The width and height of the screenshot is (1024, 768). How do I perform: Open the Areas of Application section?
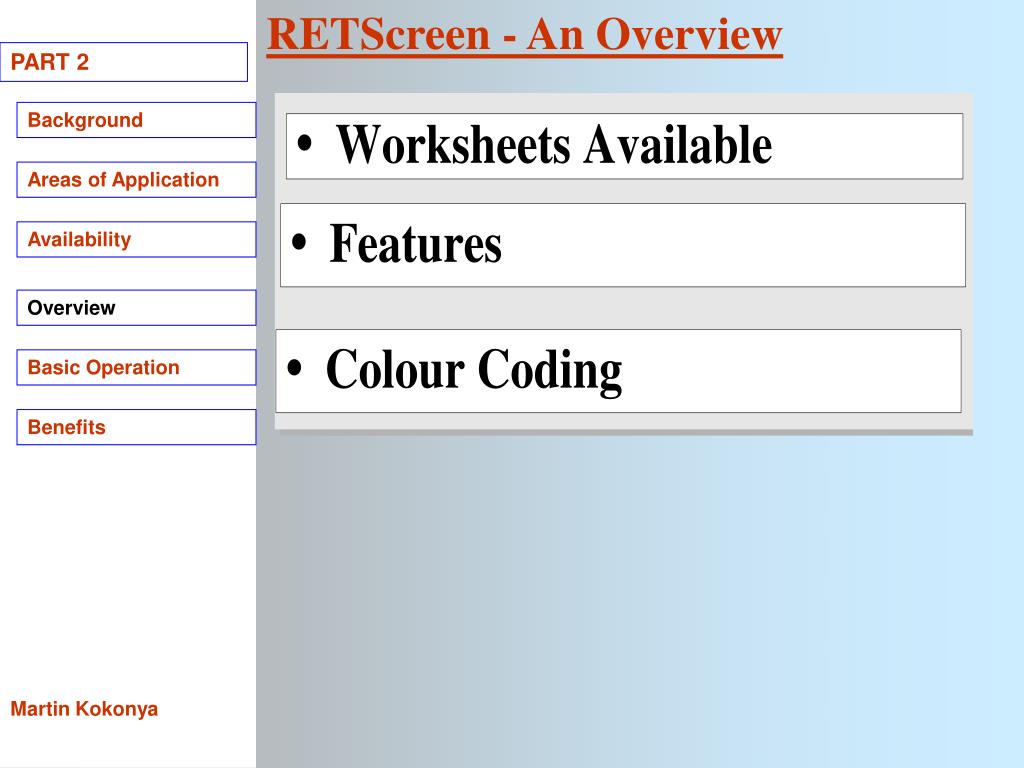click(x=136, y=180)
